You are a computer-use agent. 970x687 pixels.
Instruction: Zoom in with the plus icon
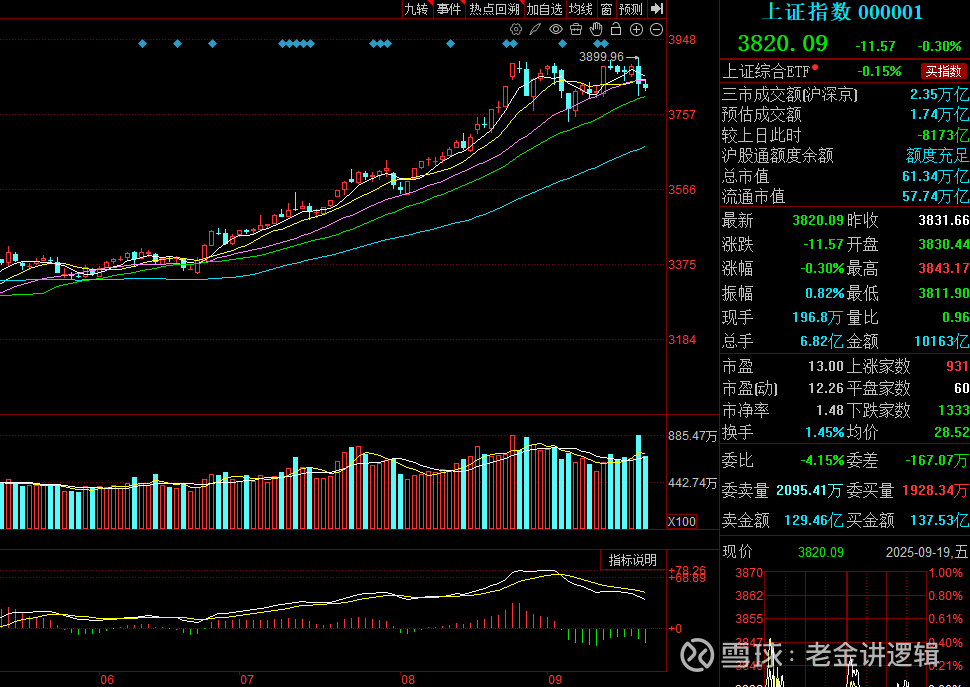pyautogui.click(x=636, y=29)
